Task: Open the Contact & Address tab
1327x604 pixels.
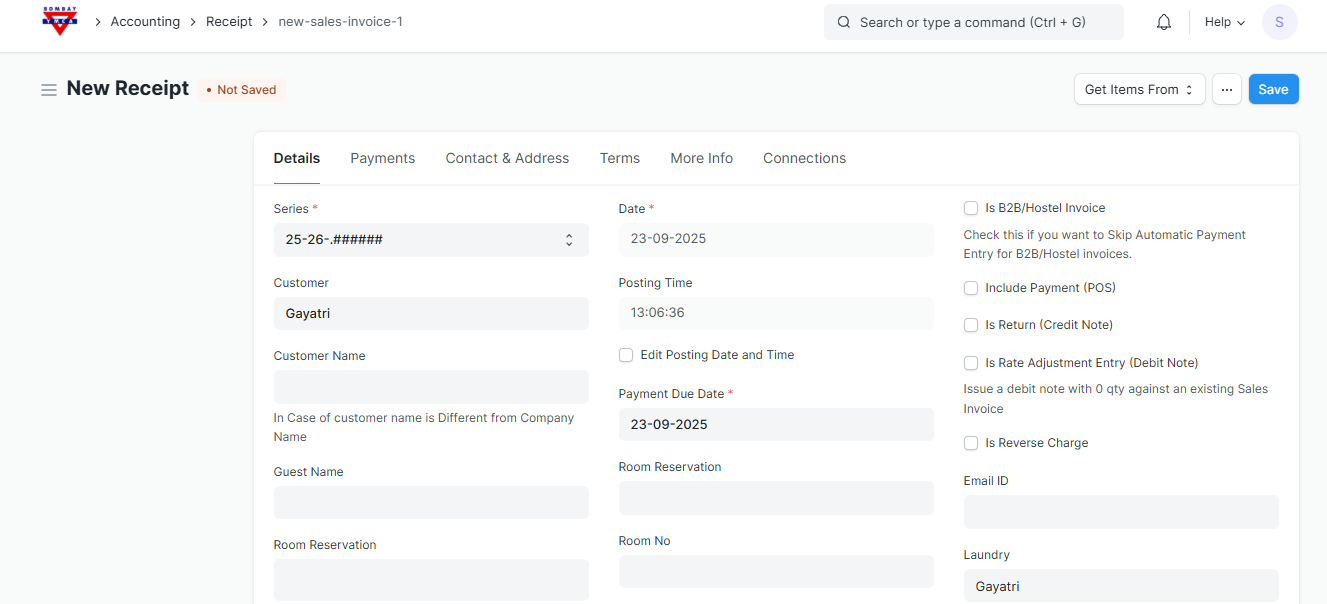Action: coord(507,158)
